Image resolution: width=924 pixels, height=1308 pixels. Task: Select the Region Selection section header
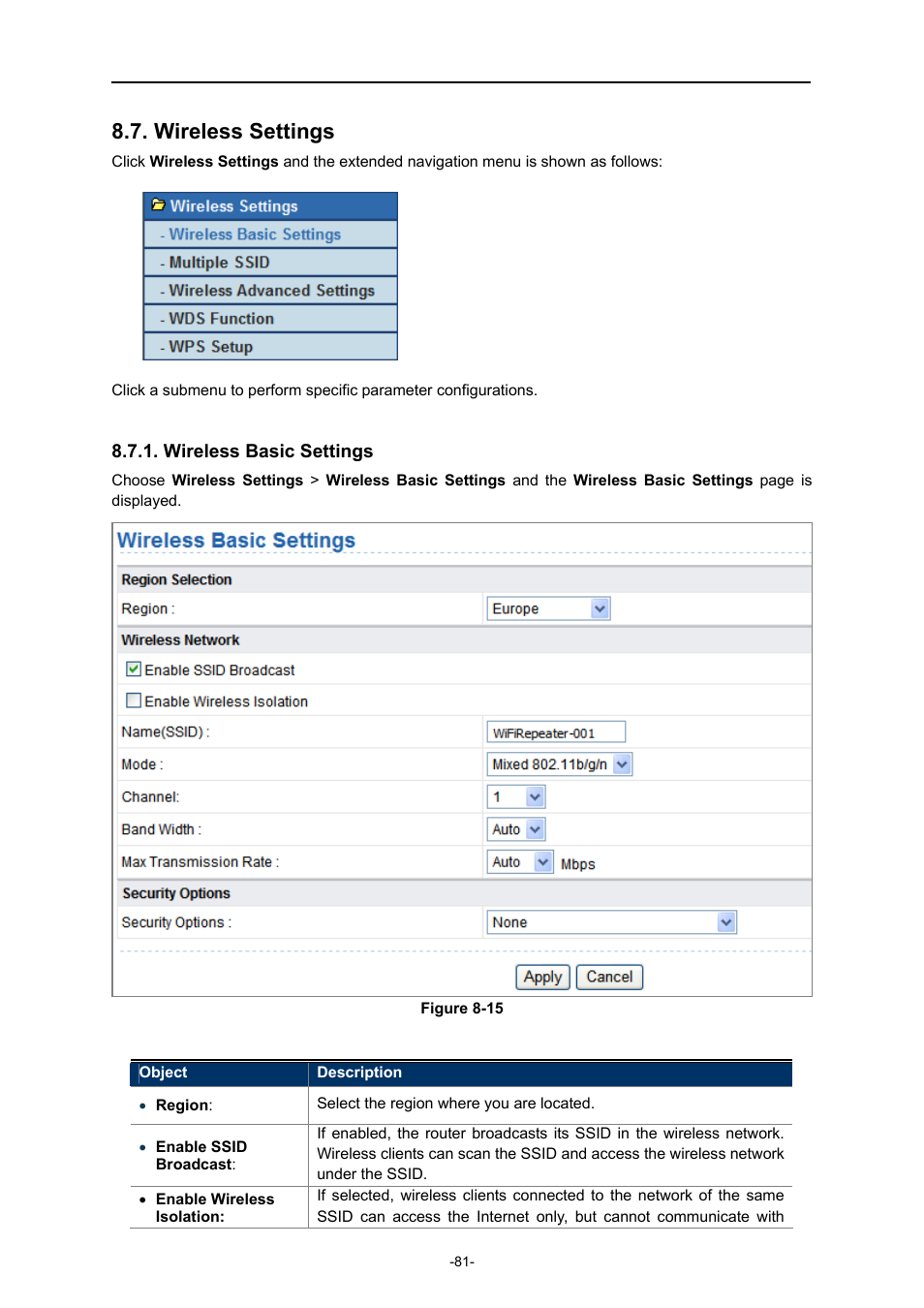[176, 579]
